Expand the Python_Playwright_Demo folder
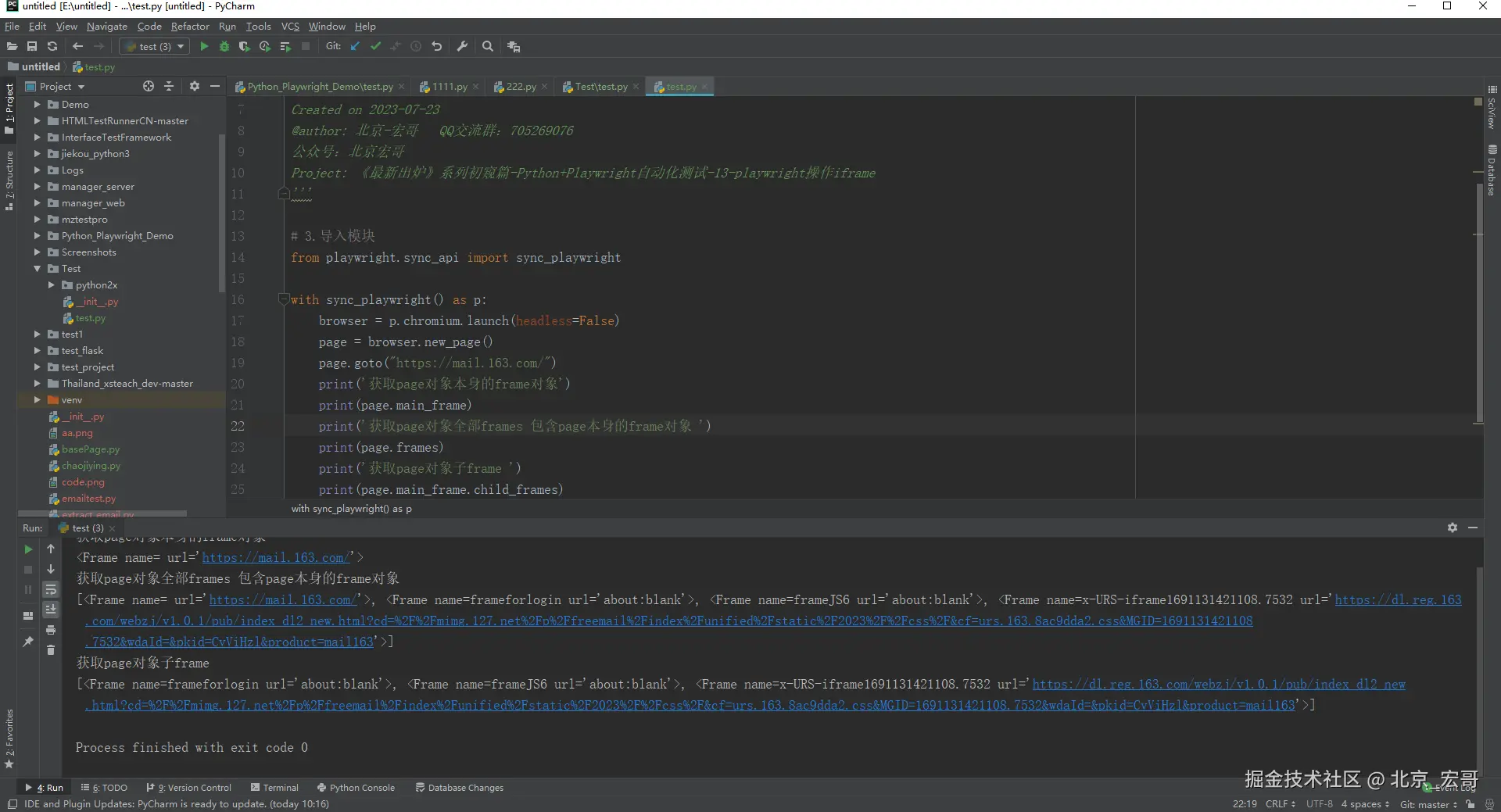This screenshot has width=1501, height=812. [x=37, y=236]
